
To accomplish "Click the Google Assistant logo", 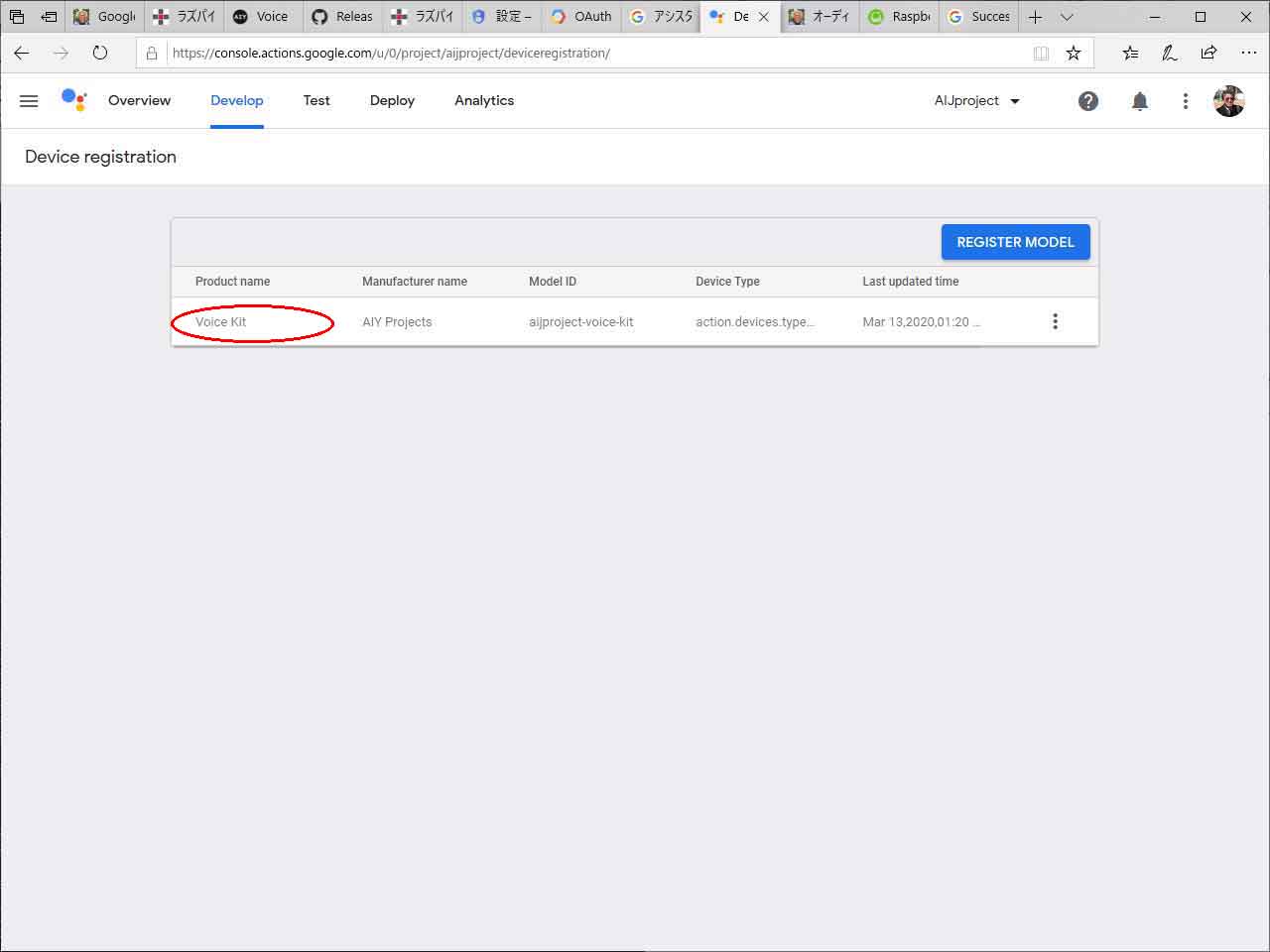I will tap(74, 100).
